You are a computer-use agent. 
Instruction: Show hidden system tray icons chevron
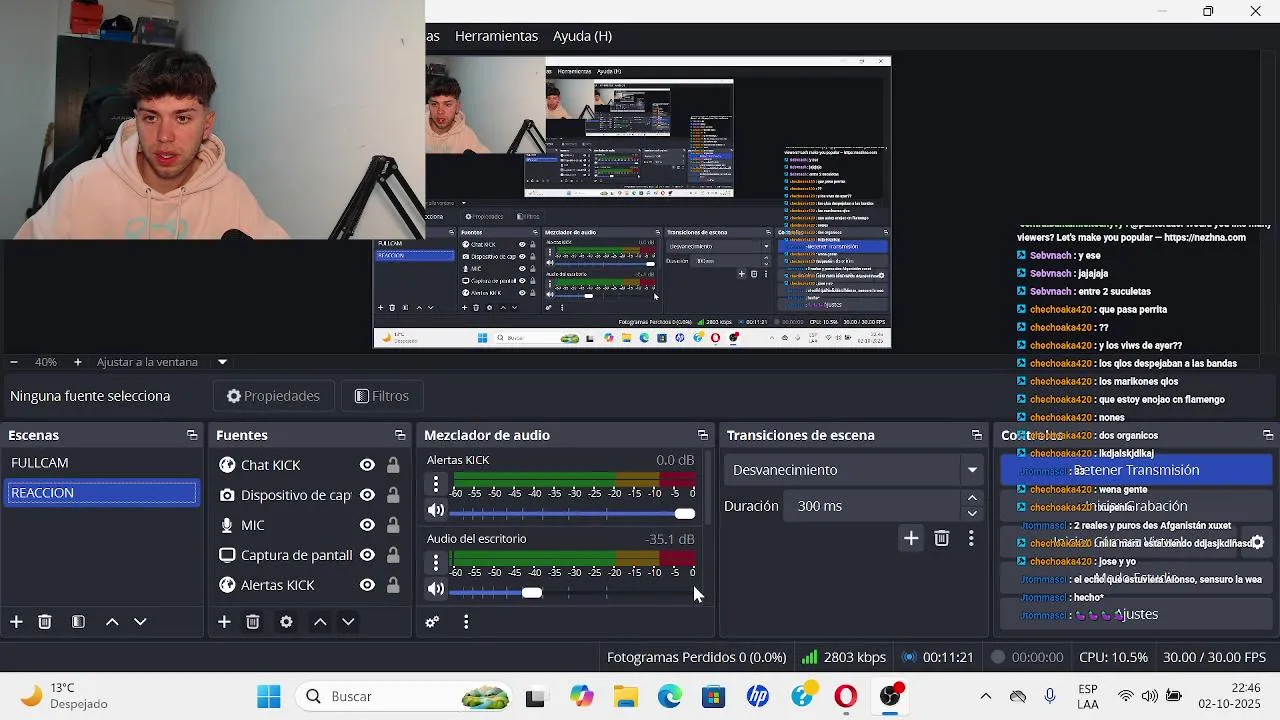coord(985,696)
